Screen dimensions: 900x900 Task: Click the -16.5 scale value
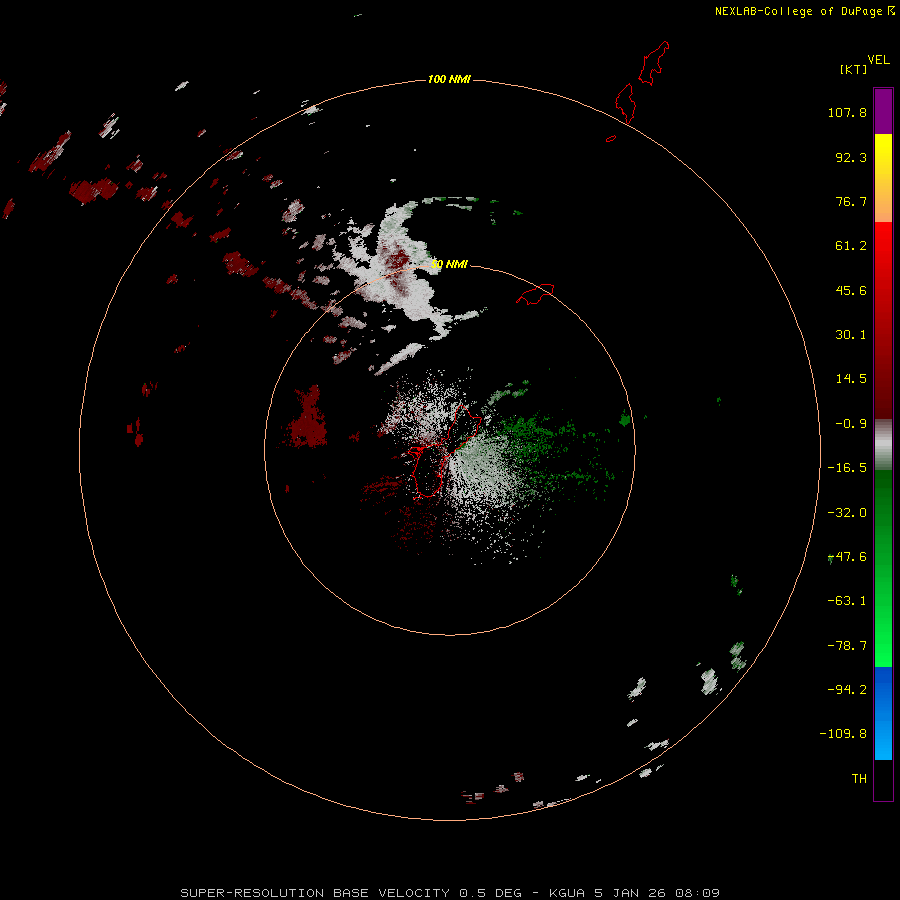tap(847, 468)
